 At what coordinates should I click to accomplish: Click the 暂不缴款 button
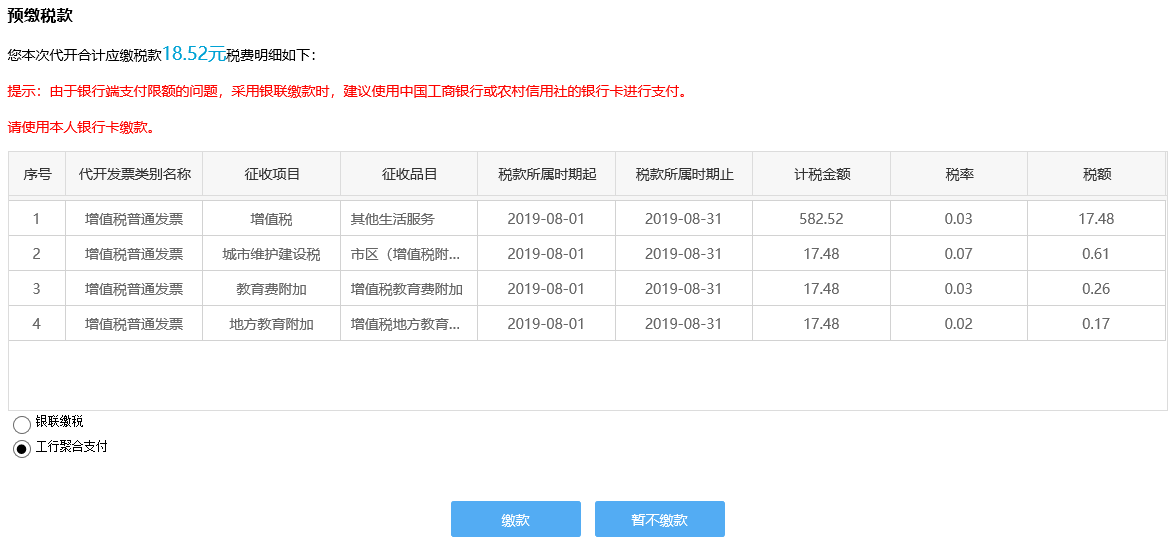[x=659, y=519]
